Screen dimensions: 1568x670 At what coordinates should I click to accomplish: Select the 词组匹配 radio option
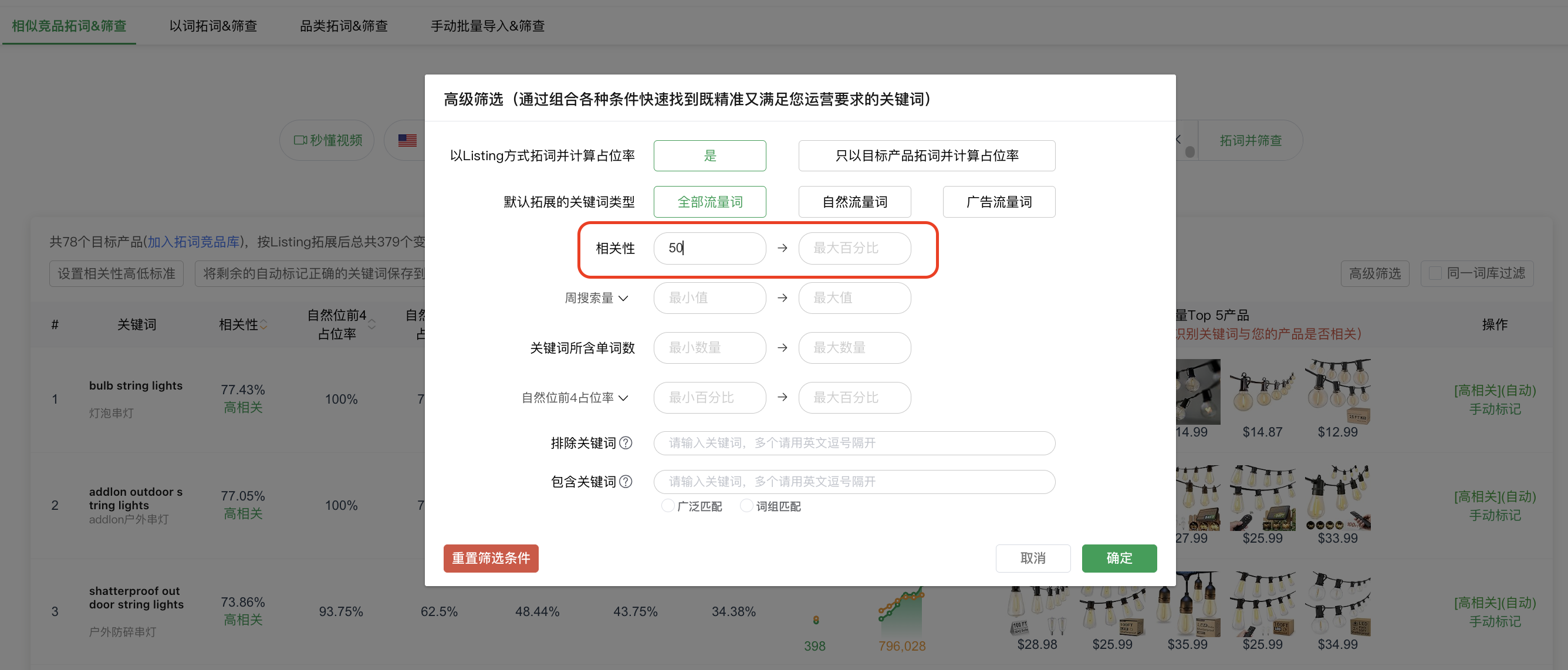pos(746,506)
